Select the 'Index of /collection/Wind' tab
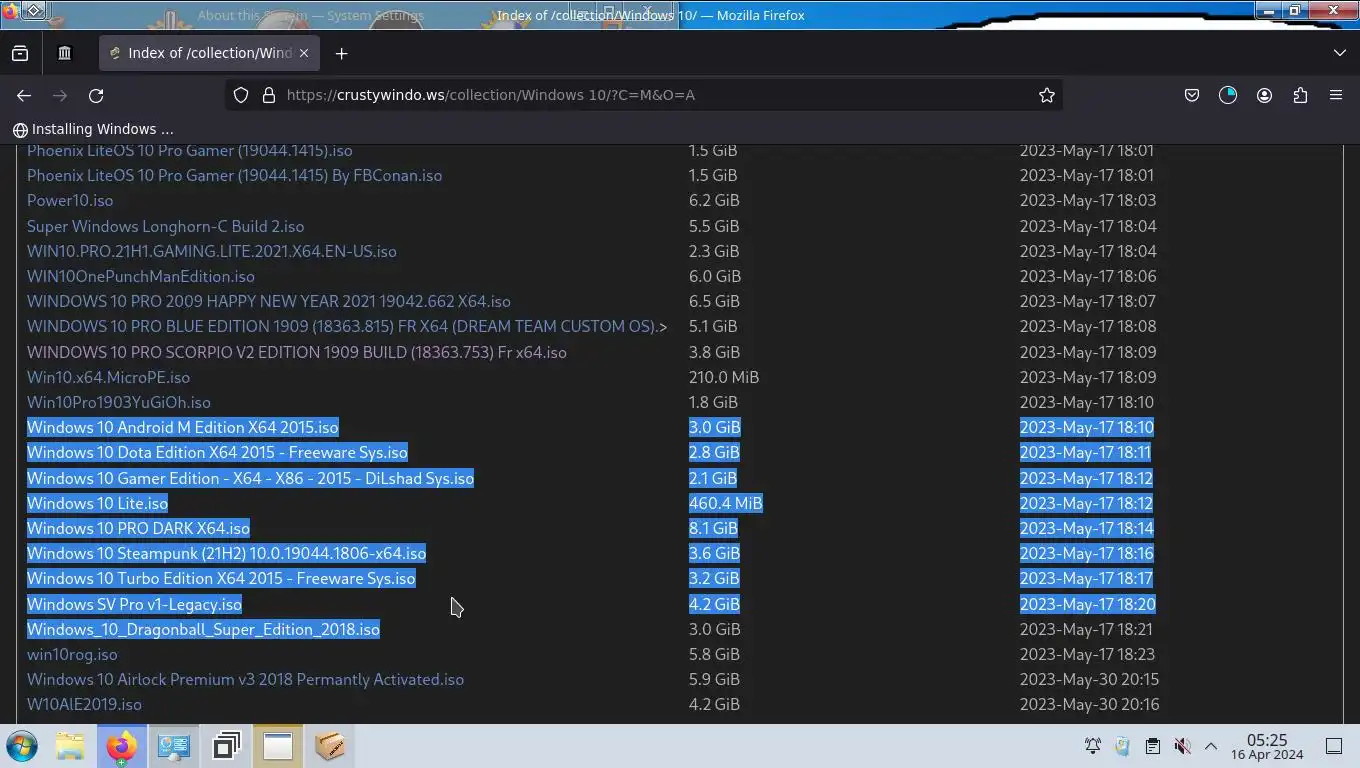This screenshot has width=1360, height=768. point(209,53)
